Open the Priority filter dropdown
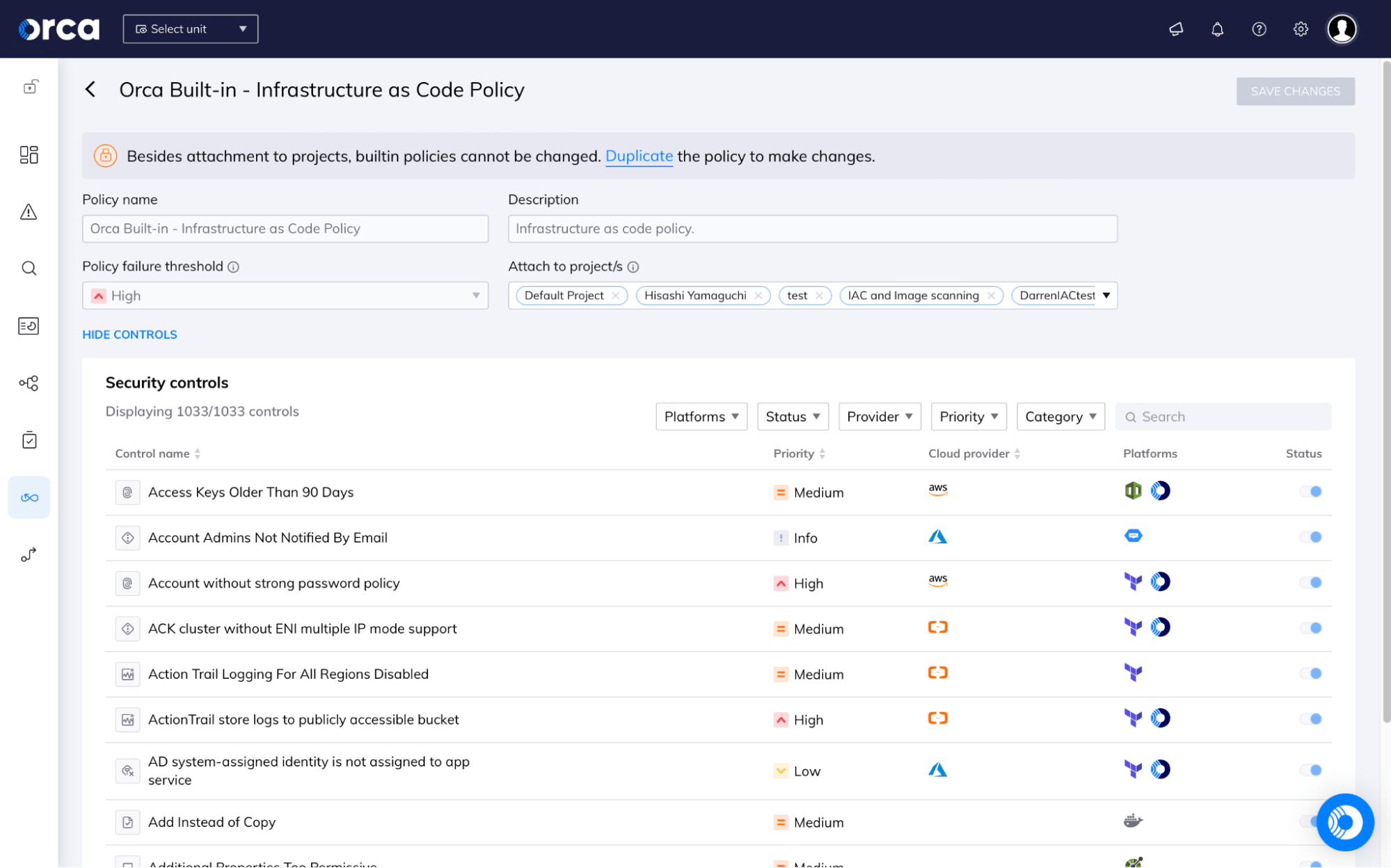Screen dimensions: 1391x868 click(x=968, y=416)
